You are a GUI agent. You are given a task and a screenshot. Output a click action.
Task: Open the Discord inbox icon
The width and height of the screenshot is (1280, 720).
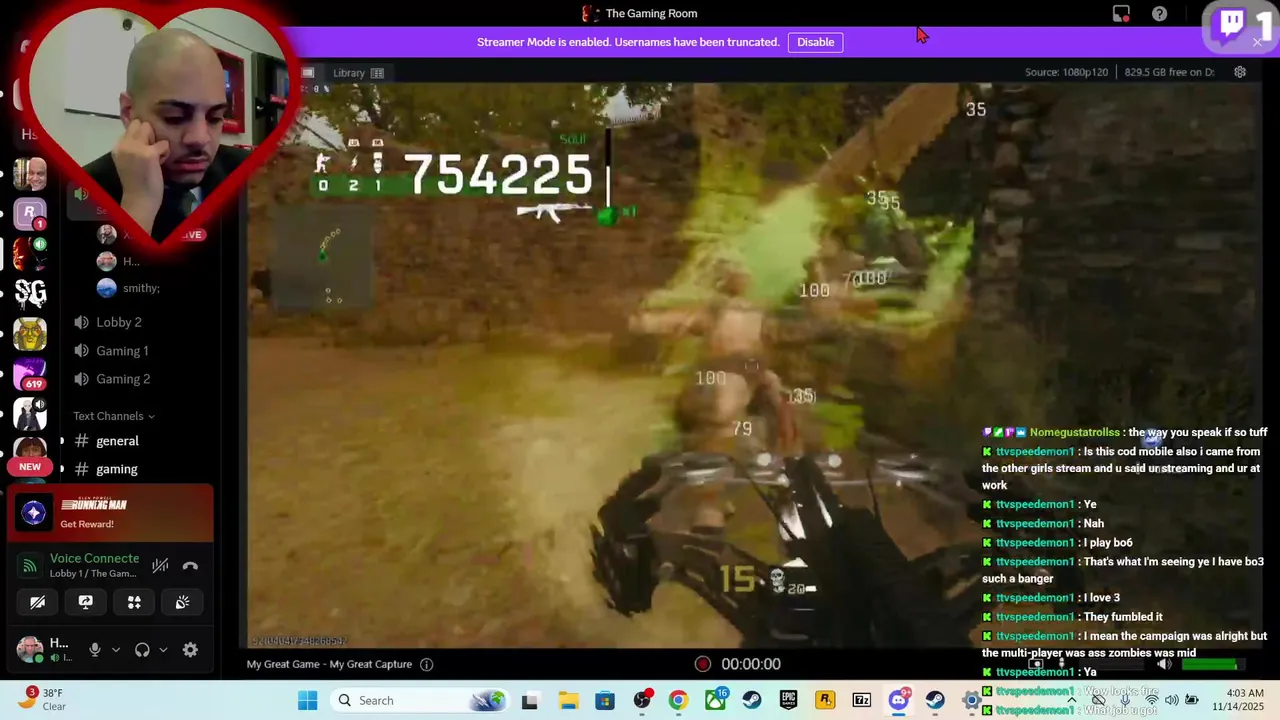1121,14
